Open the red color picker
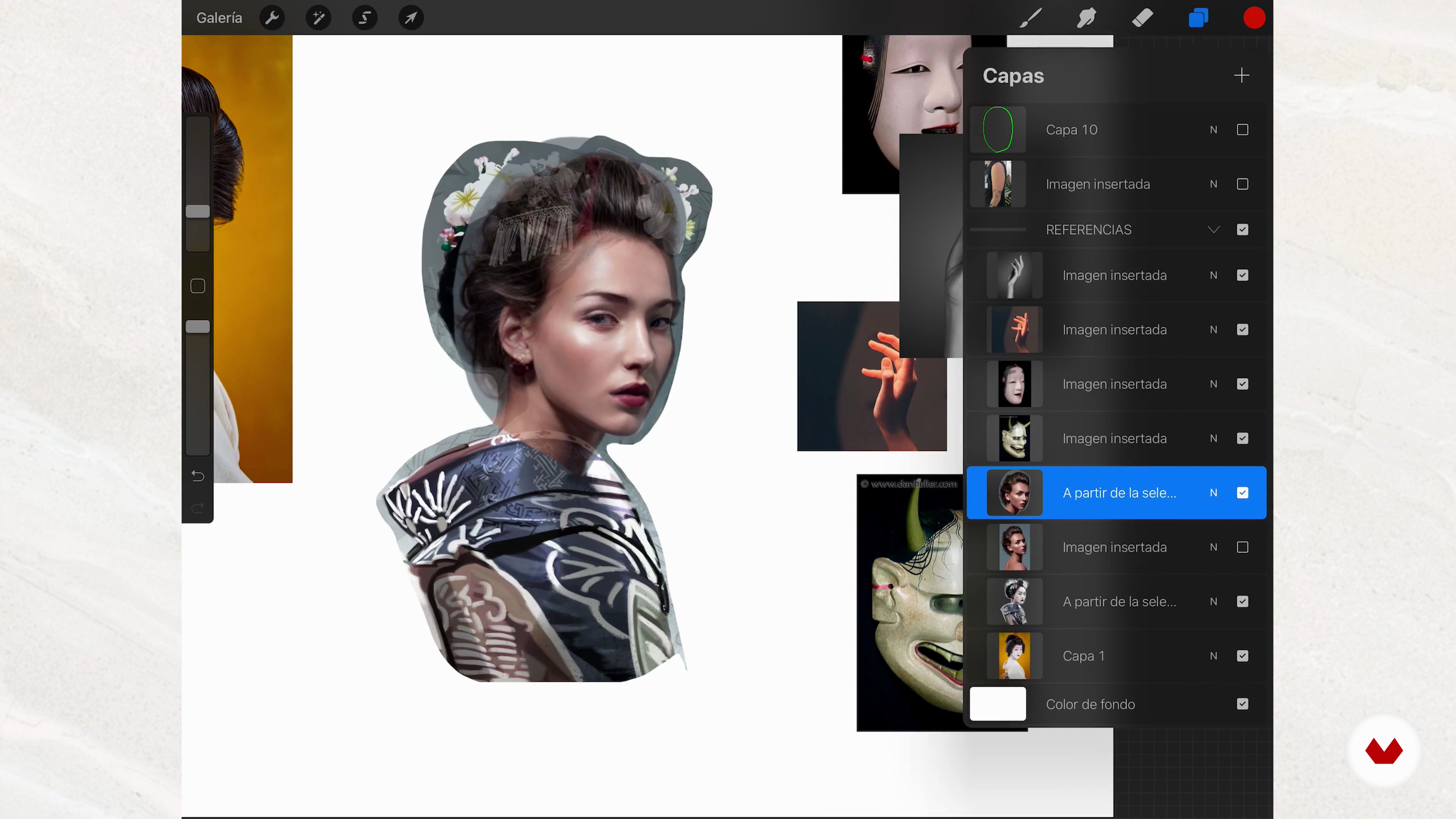Viewport: 1456px width, 819px height. (x=1254, y=18)
